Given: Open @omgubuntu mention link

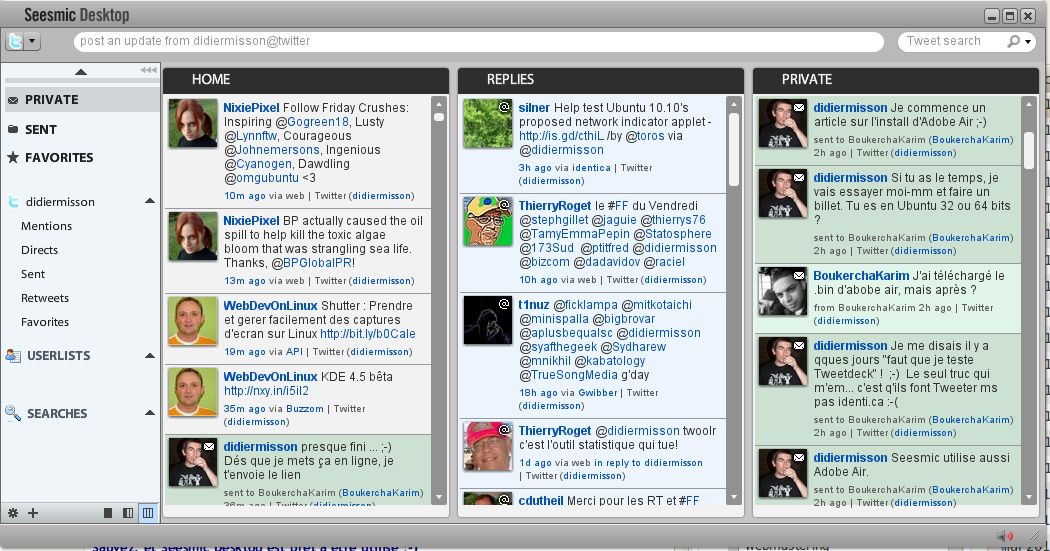Looking at the screenshot, I should click(x=262, y=178).
